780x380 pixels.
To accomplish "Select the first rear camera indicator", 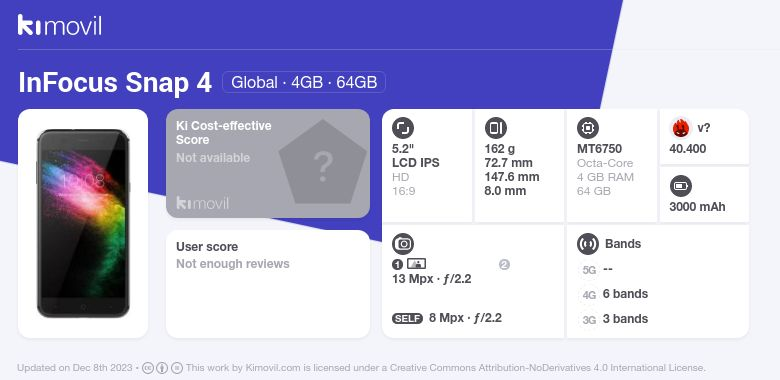I will click(397, 265).
